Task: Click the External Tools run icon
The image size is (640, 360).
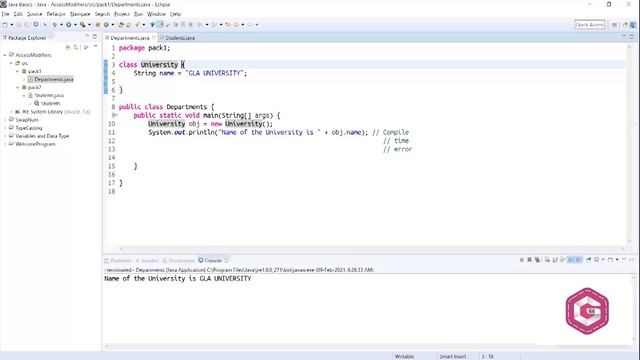Action: click(82, 25)
